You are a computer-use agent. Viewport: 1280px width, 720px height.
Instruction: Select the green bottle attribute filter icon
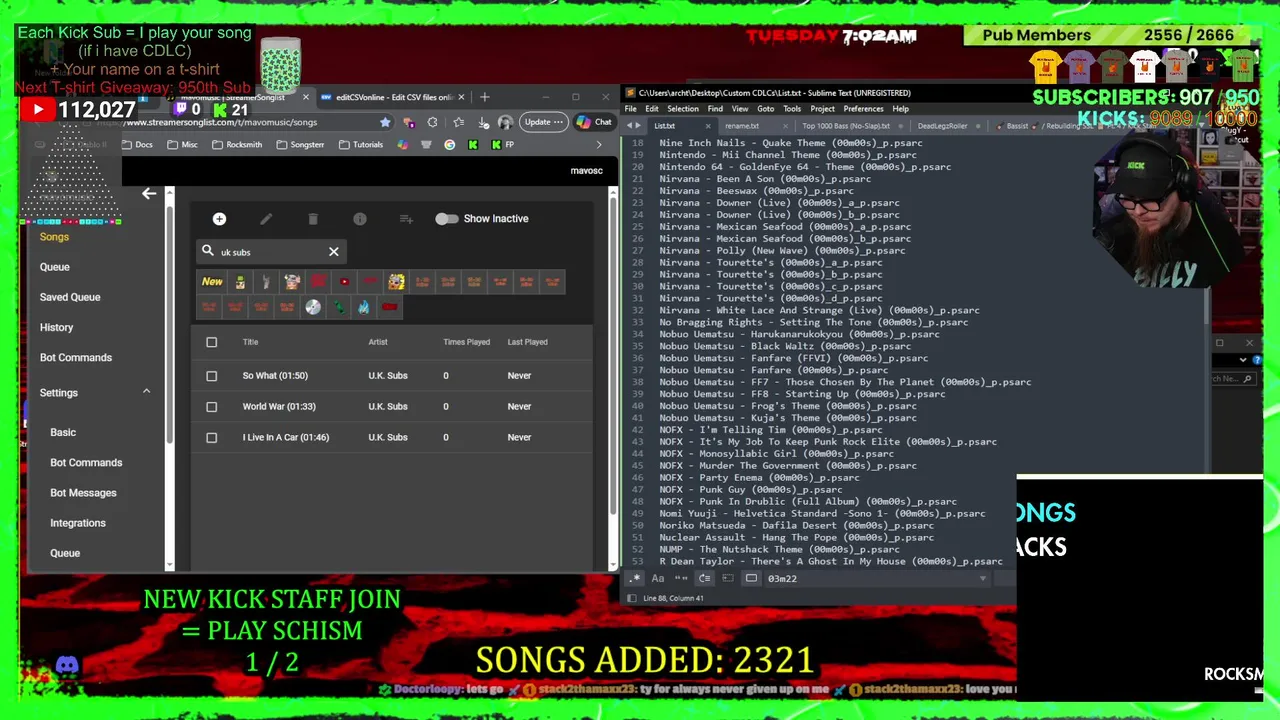point(339,307)
